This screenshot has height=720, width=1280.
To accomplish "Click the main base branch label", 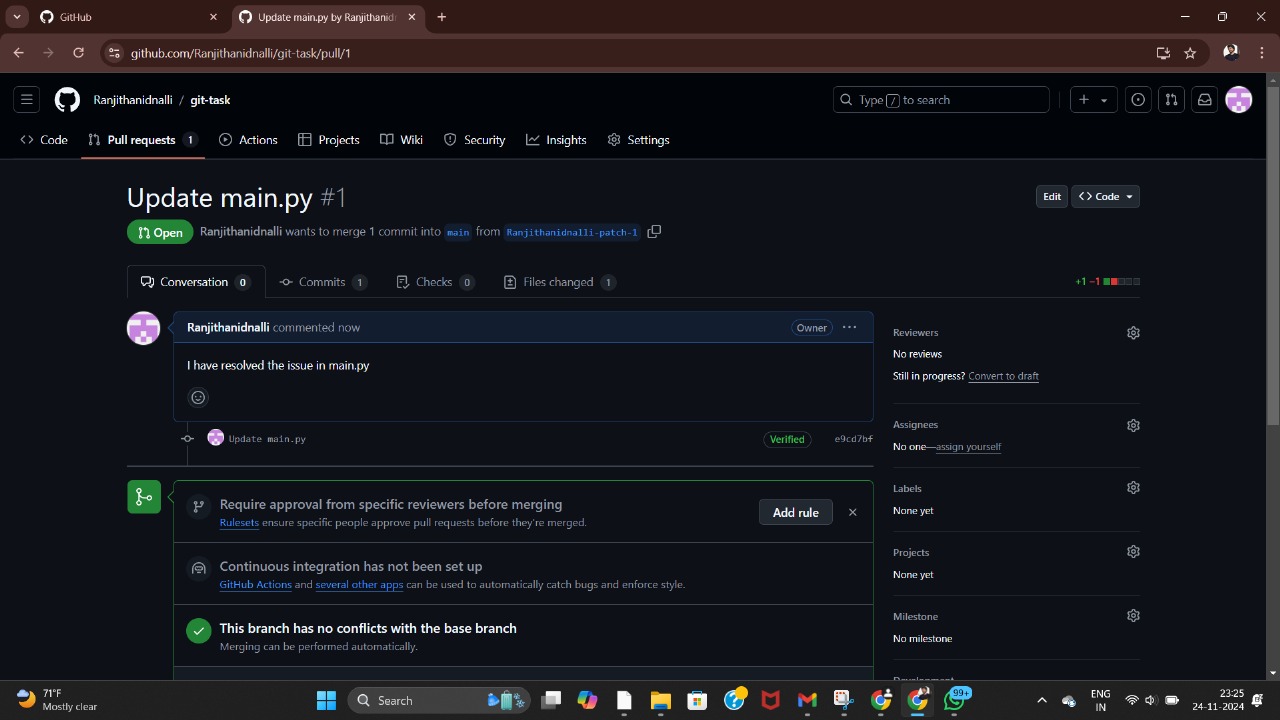I will [458, 232].
